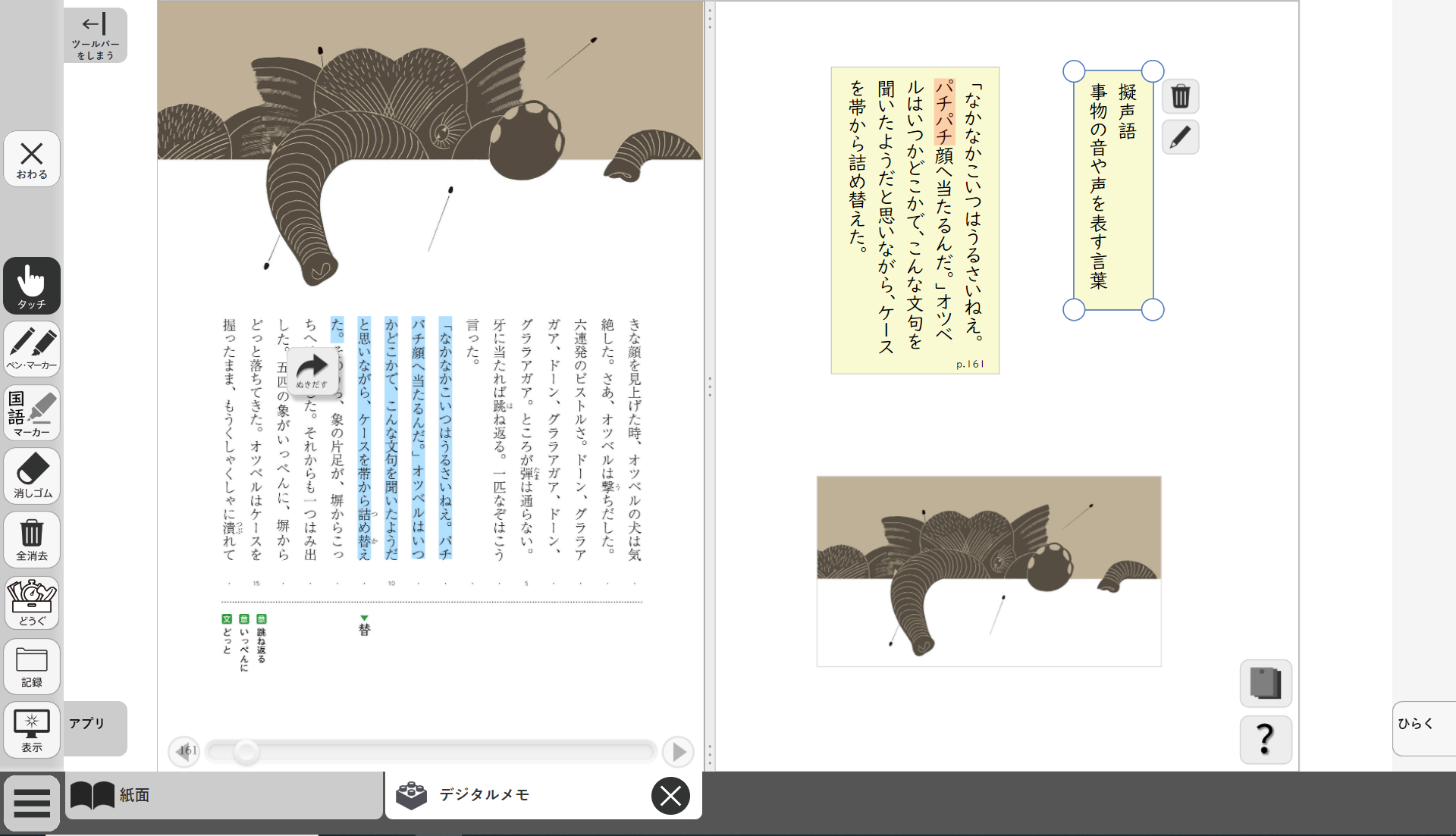Viewport: 1456px width, 836px height.
Task: Select the ペン・マーカー tool
Action: 32,349
